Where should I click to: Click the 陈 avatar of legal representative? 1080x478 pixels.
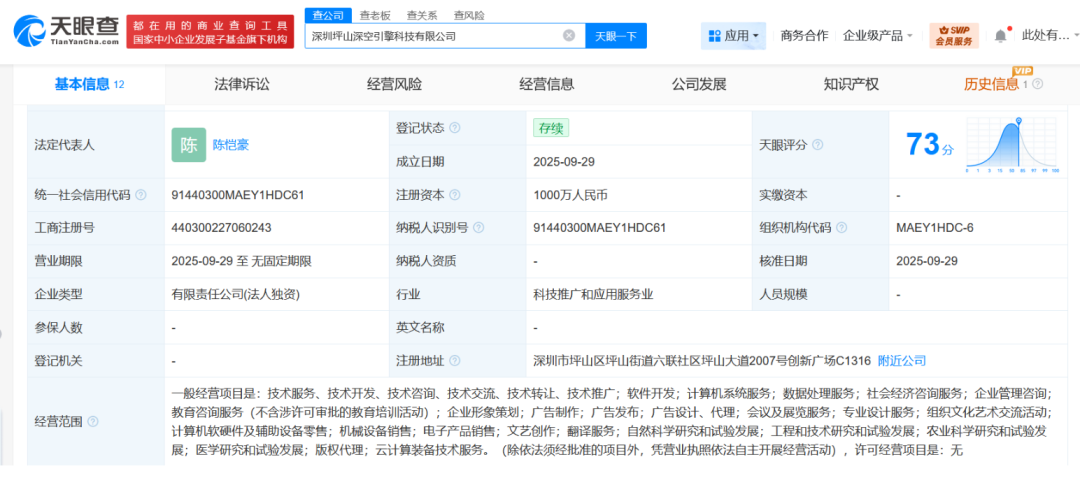coord(189,145)
